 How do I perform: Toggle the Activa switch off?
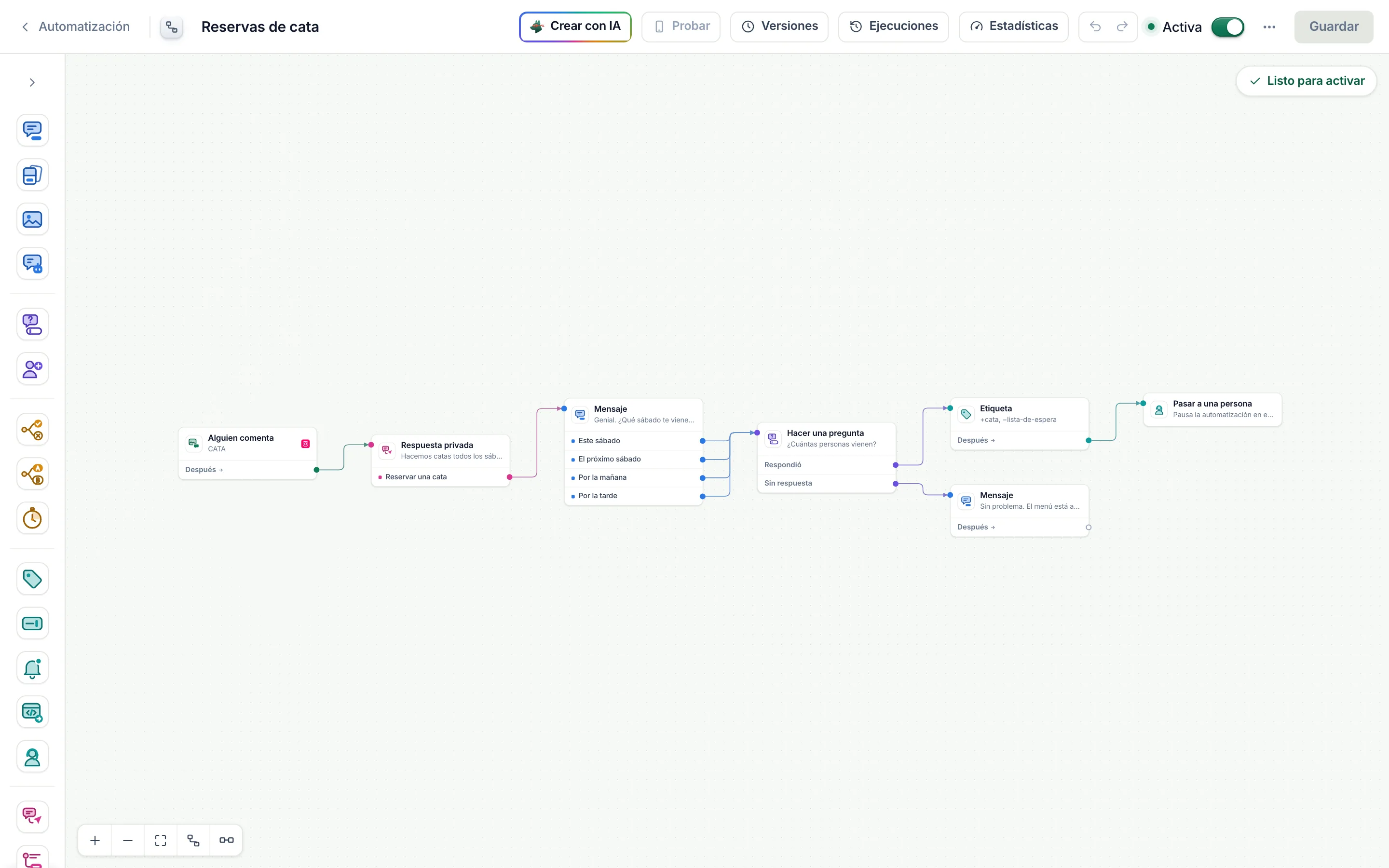(1228, 27)
